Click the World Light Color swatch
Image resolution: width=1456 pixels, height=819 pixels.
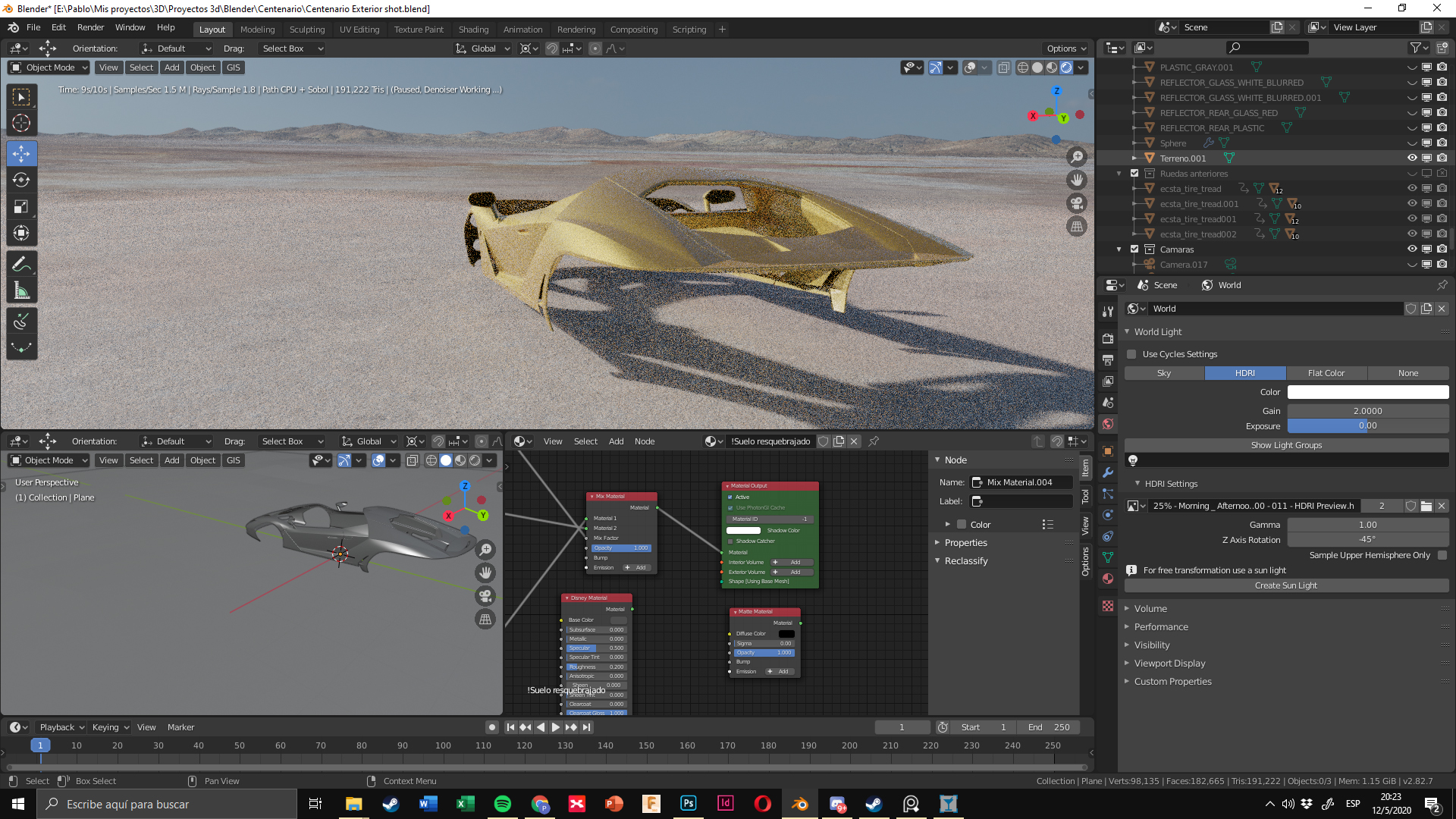[1367, 392]
